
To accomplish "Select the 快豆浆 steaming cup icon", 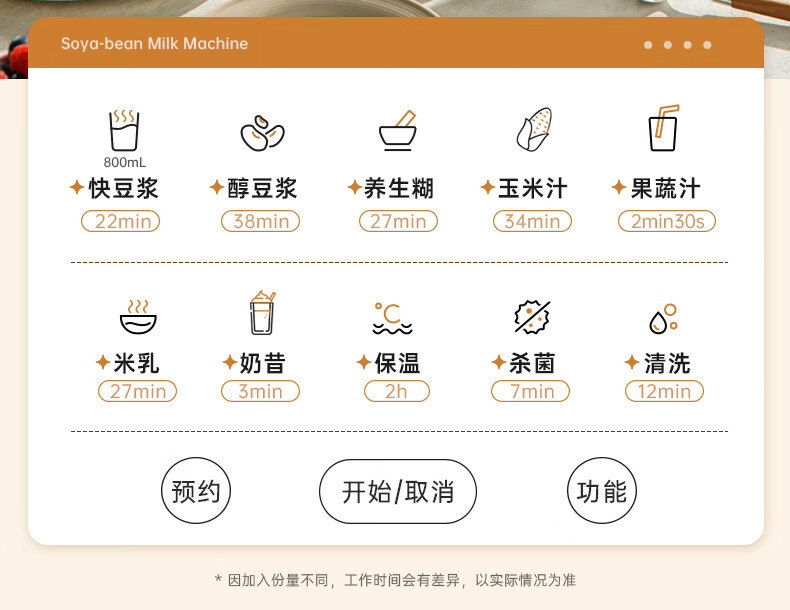I will pos(124,130).
